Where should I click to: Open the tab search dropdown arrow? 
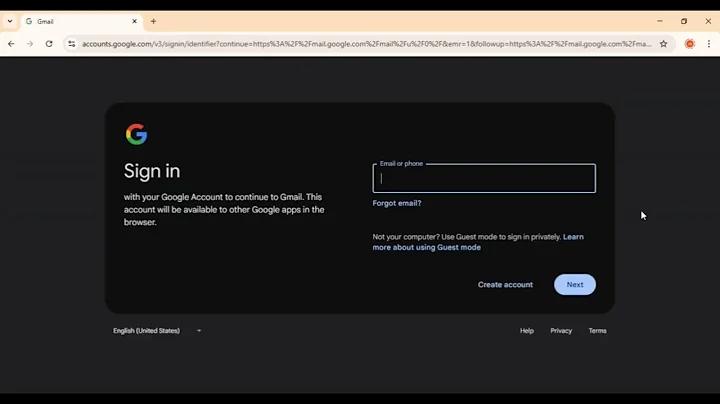point(10,21)
